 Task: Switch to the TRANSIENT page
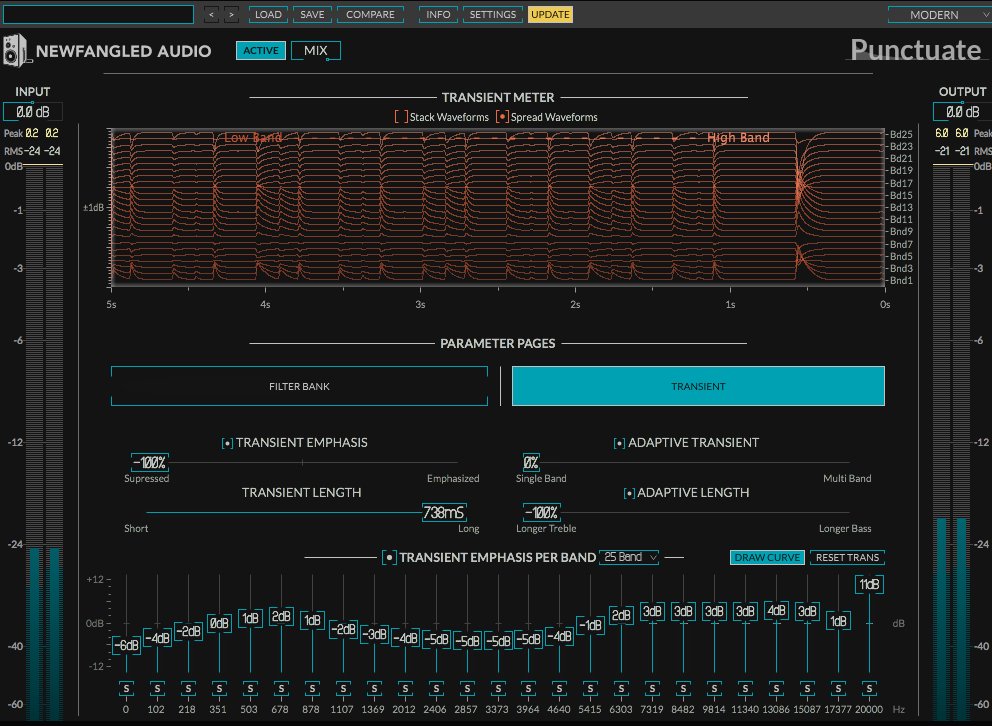point(698,386)
